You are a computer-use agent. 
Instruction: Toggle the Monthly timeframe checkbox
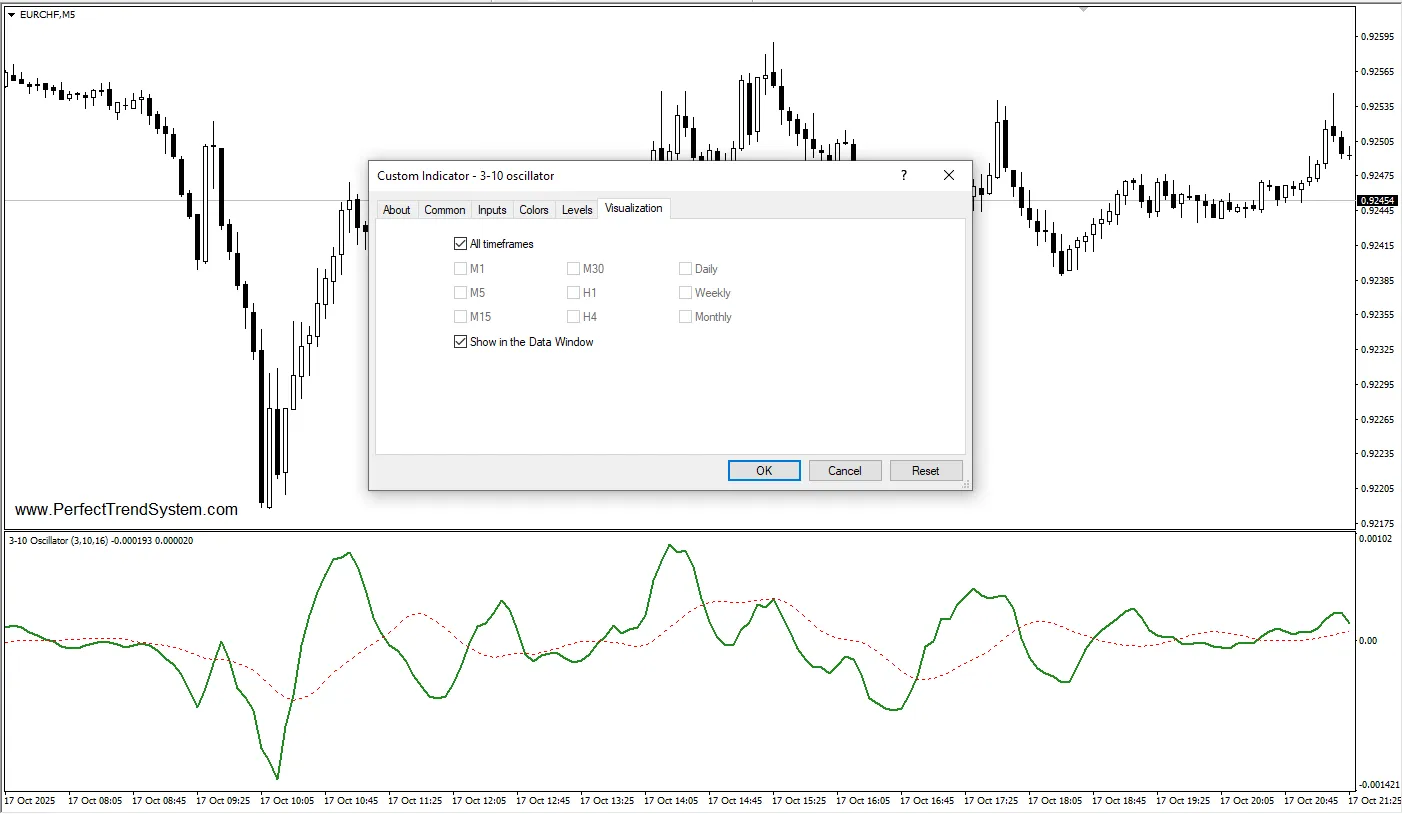coord(685,317)
